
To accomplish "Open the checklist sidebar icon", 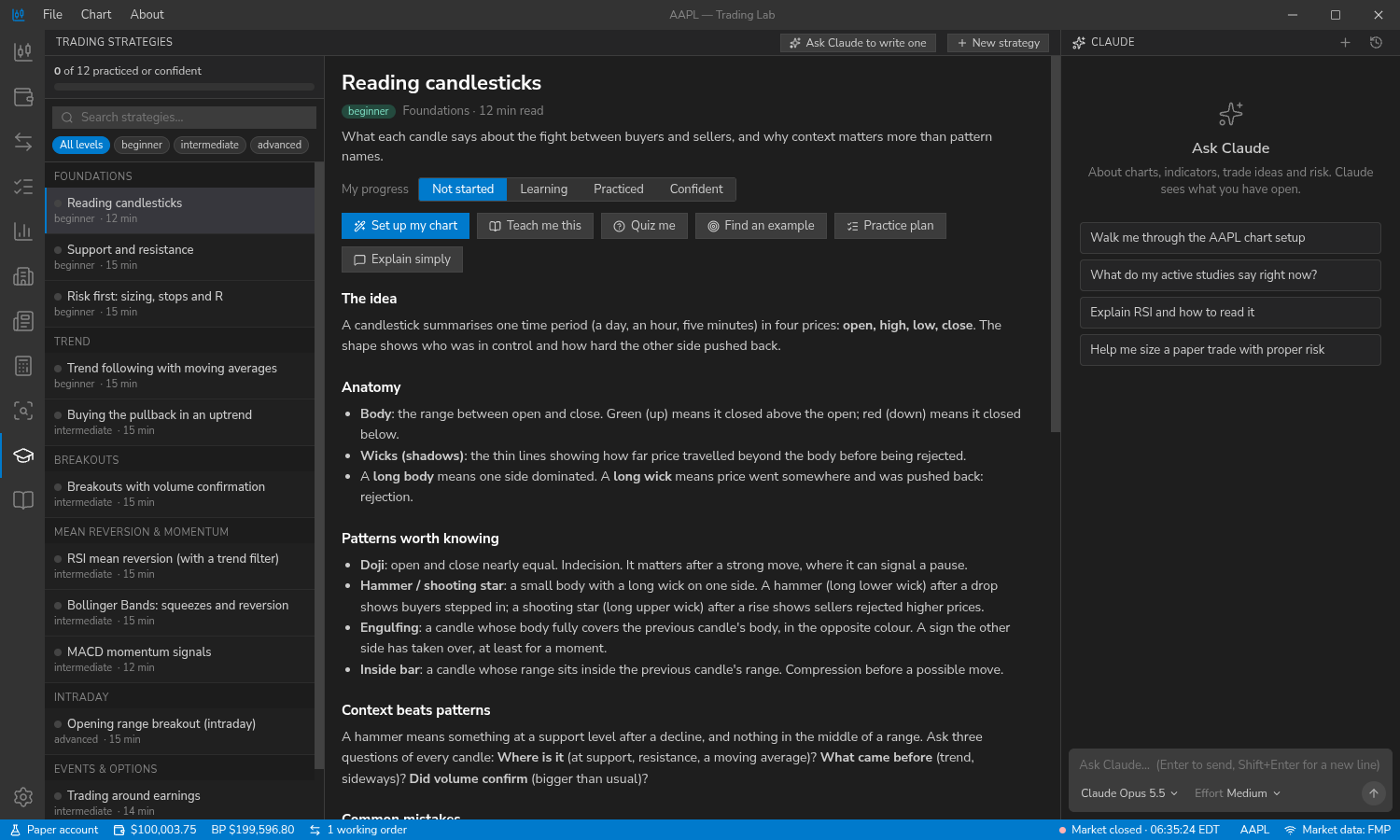I will (23, 187).
